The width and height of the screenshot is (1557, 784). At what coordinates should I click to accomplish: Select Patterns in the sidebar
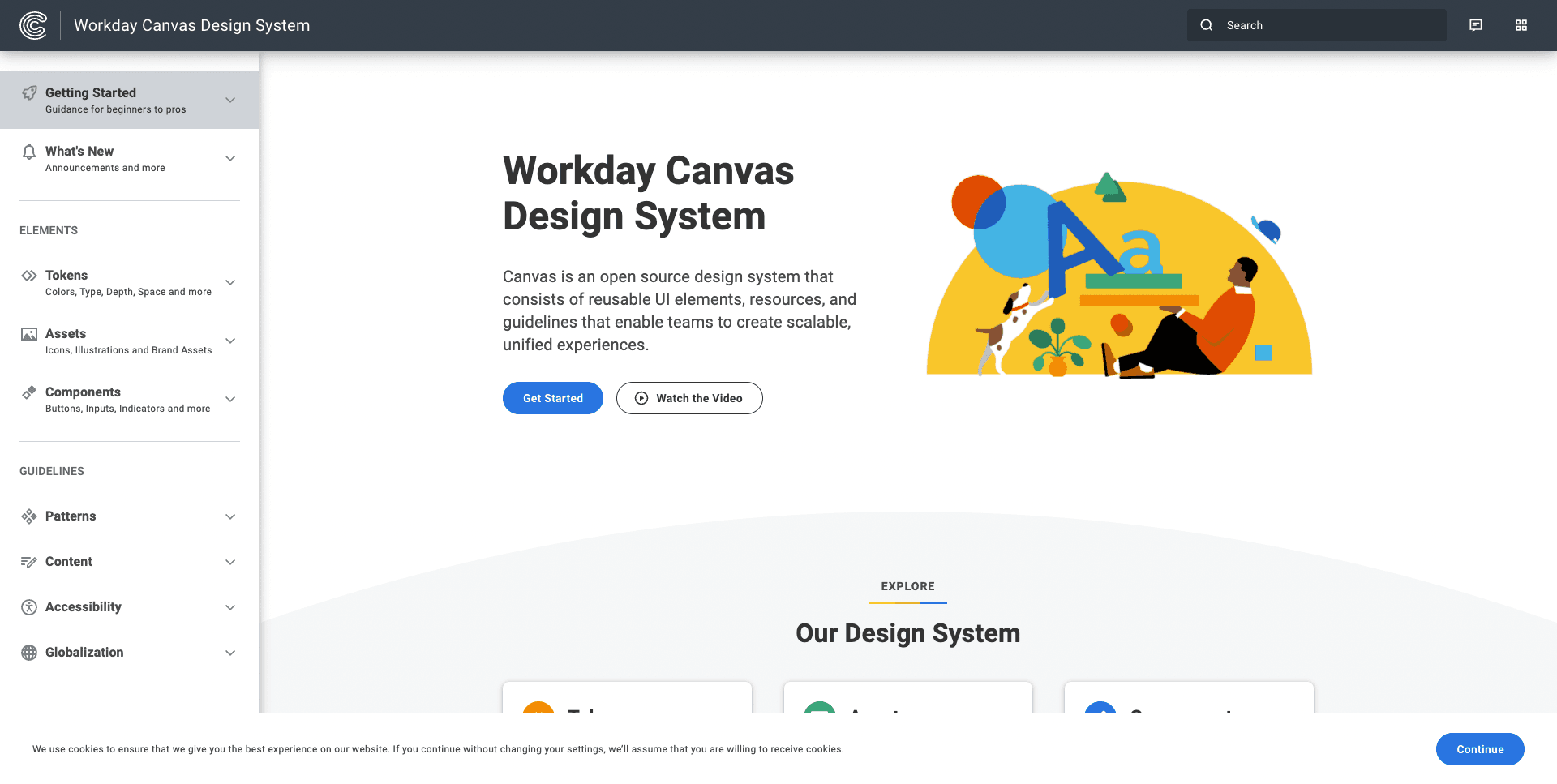pyautogui.click(x=130, y=516)
